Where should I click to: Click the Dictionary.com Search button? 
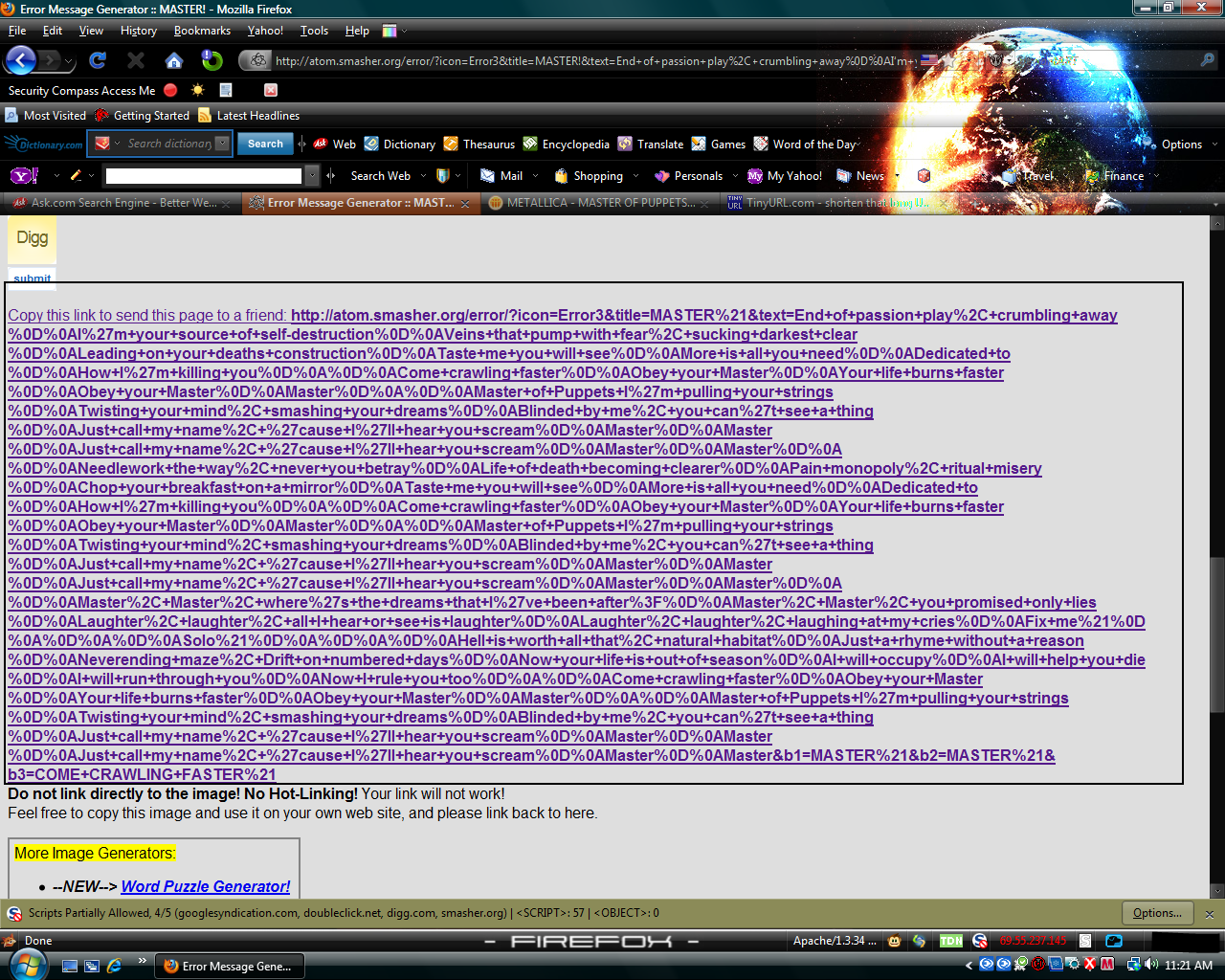[265, 144]
